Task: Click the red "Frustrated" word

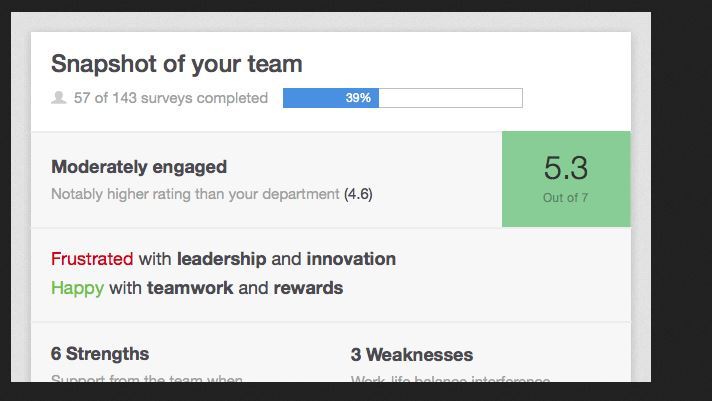Action: pyautogui.click(x=92, y=259)
